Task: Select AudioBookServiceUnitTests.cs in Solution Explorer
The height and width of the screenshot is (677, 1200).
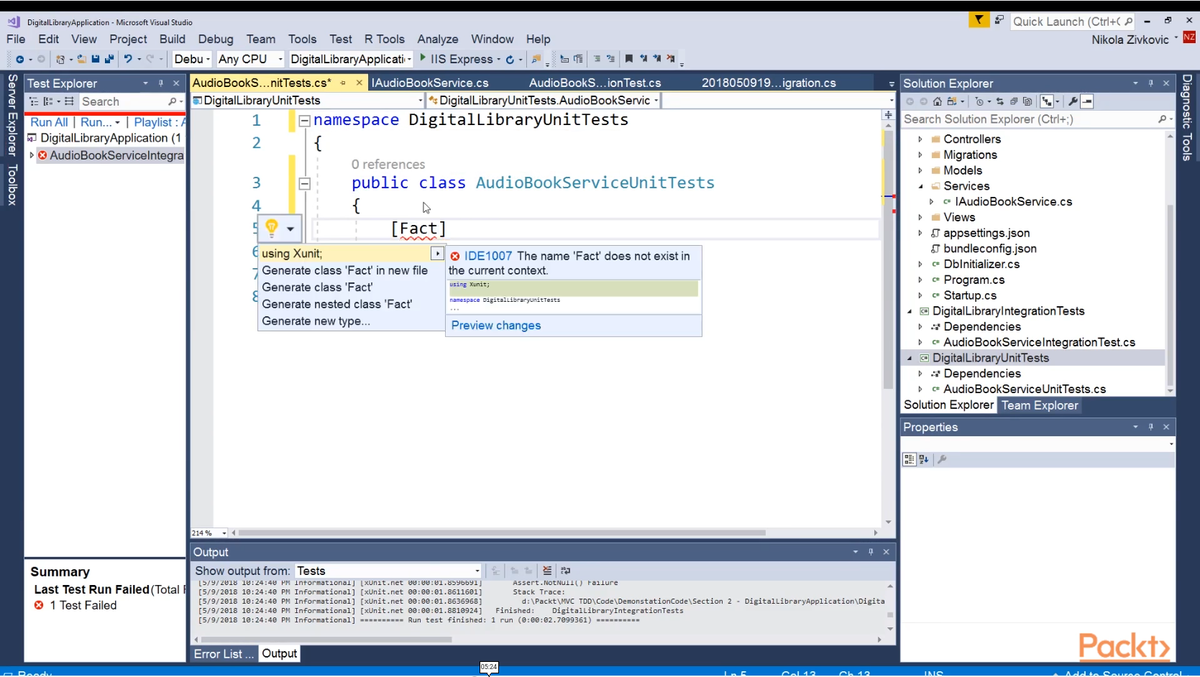Action: click(1024, 389)
